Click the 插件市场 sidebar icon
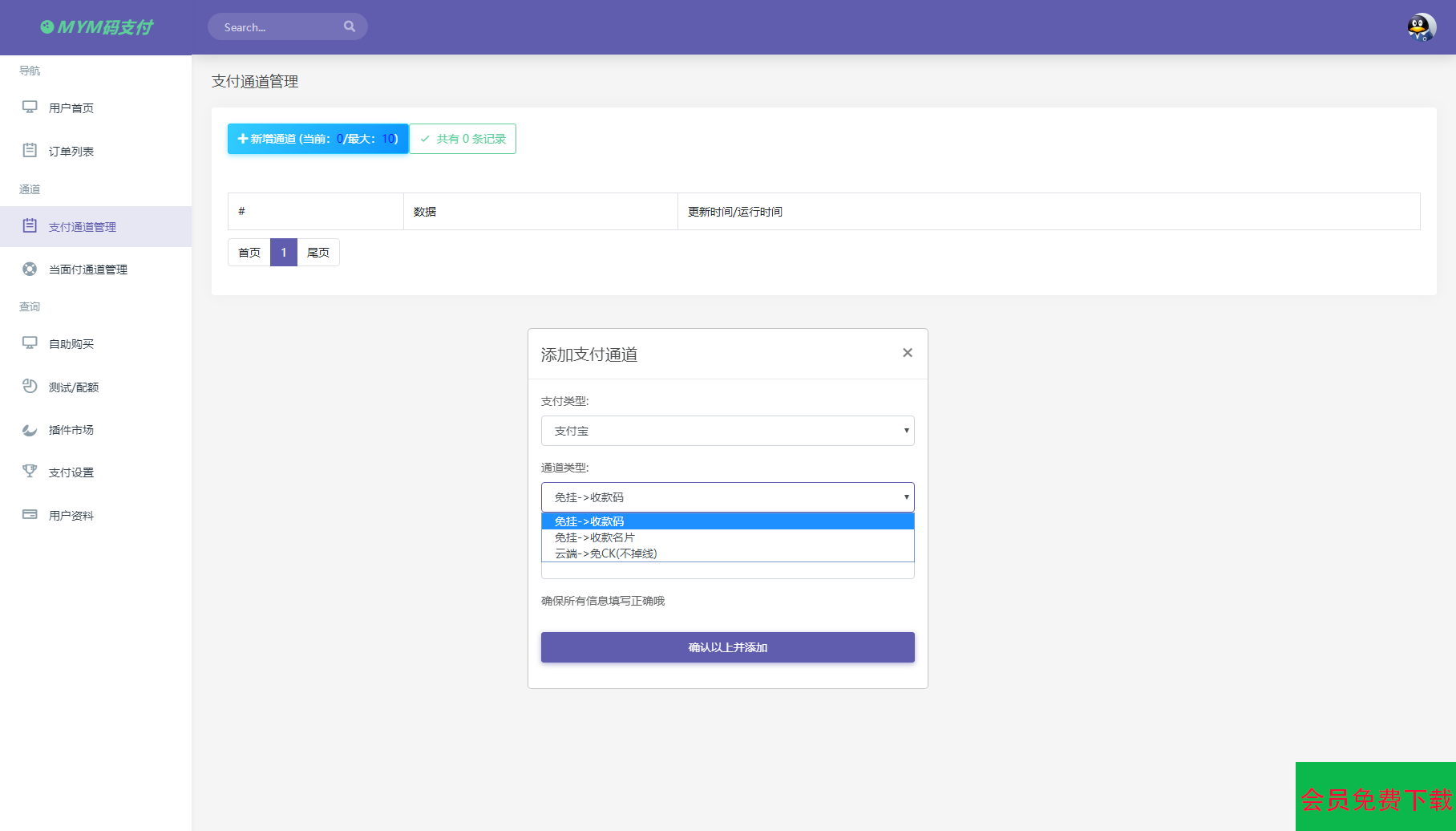Image resolution: width=1456 pixels, height=831 pixels. pyautogui.click(x=30, y=429)
